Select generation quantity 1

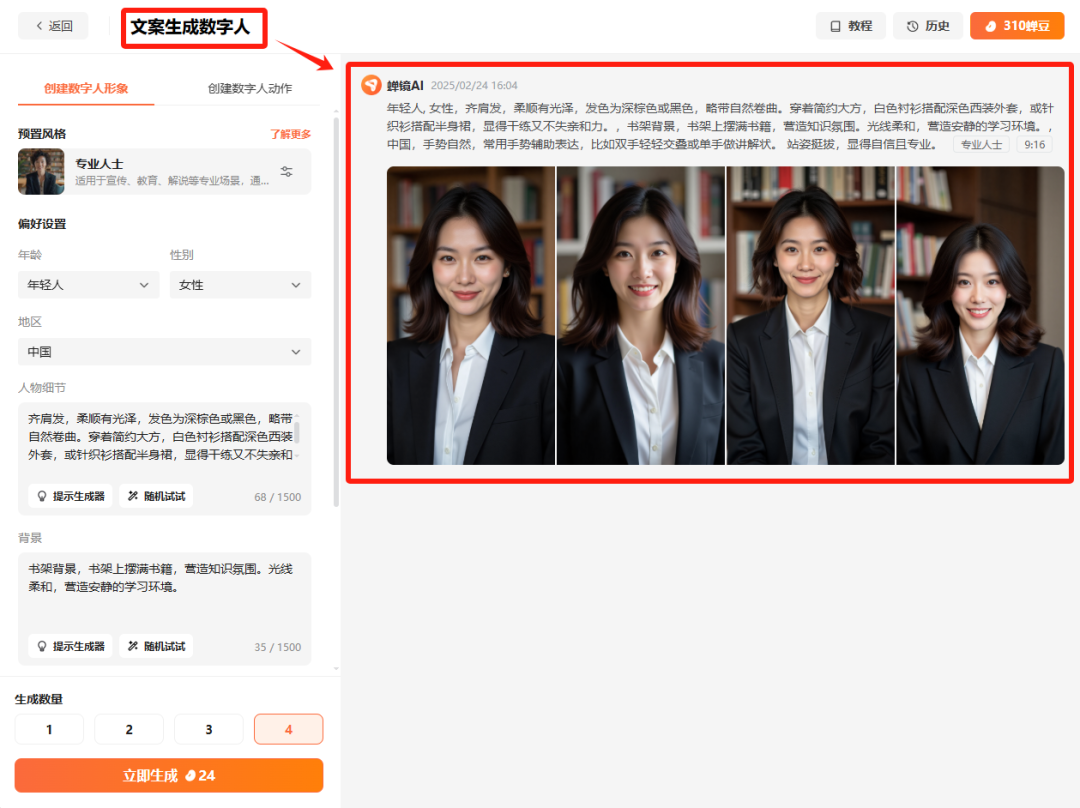pyautogui.click(x=49, y=729)
